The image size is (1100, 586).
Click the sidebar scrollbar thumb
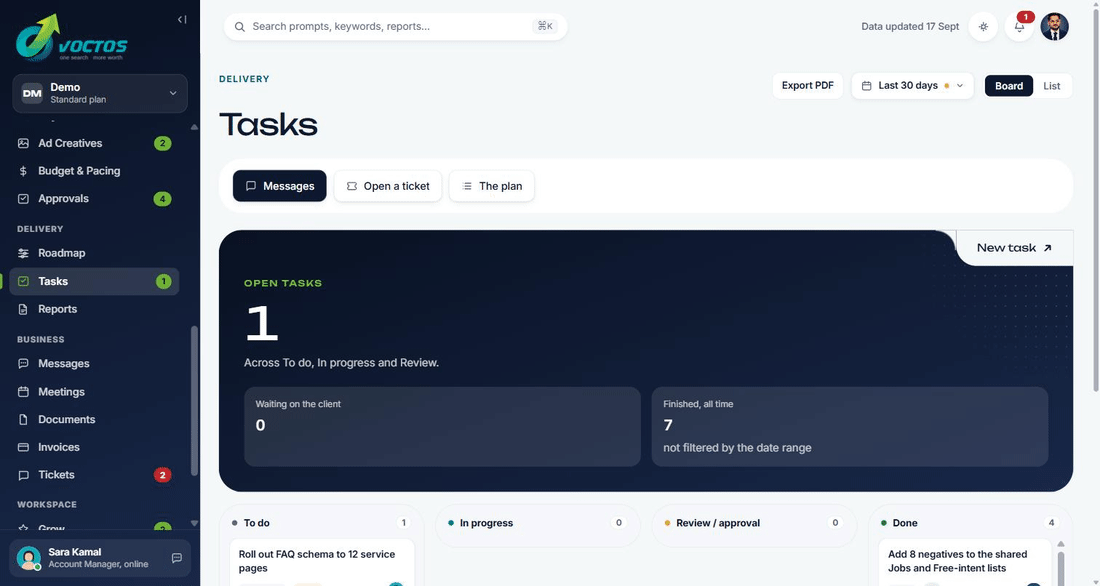coord(194,401)
